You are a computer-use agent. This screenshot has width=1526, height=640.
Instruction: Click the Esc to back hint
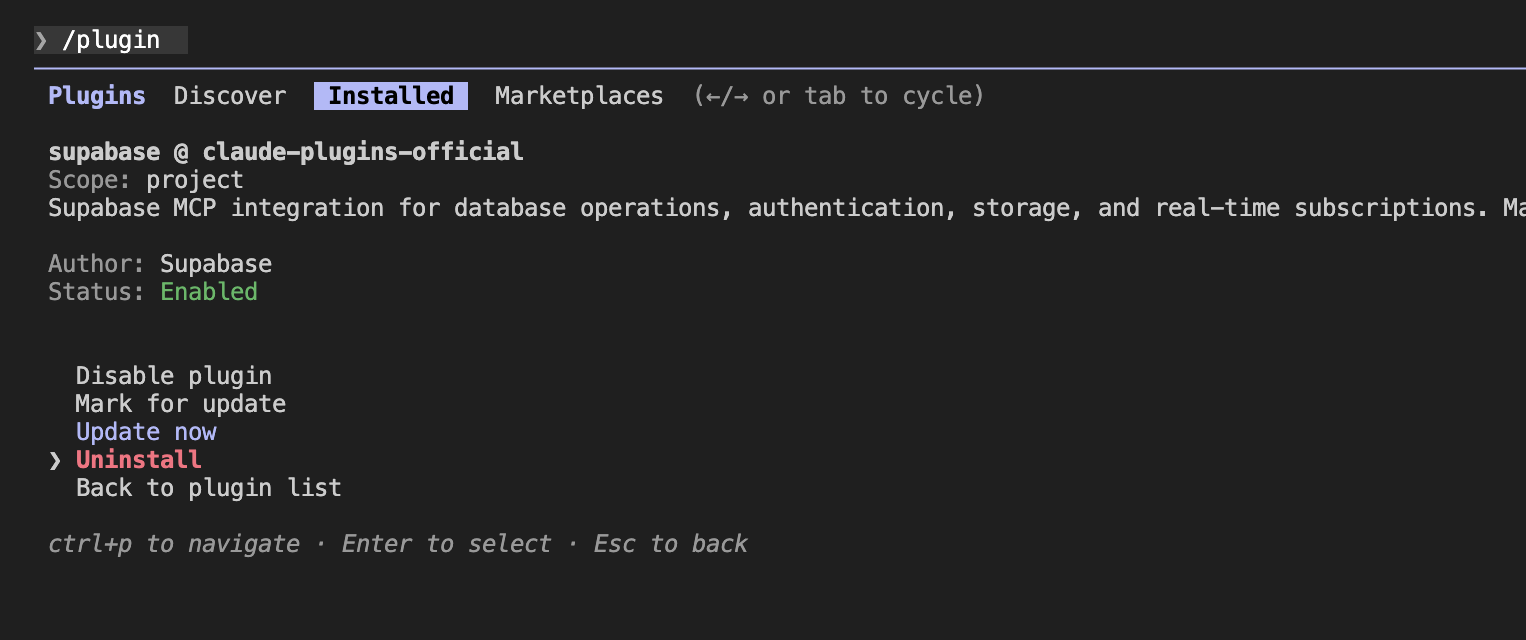coord(670,544)
